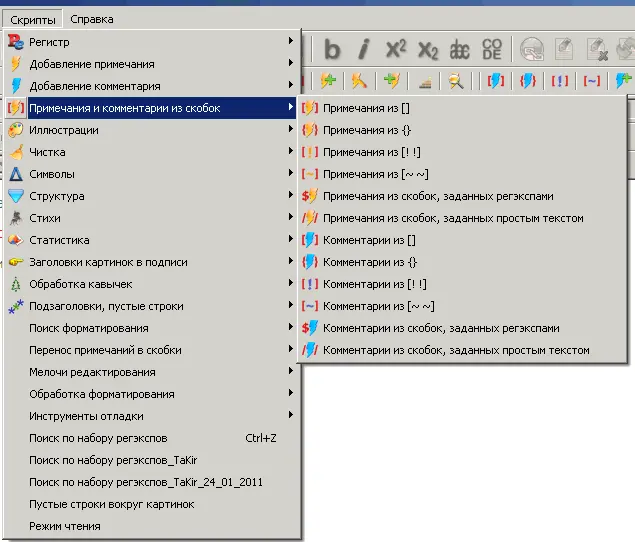635x542 pixels.
Task: Choose Комментарии из {} from submenu
Action: 369,262
